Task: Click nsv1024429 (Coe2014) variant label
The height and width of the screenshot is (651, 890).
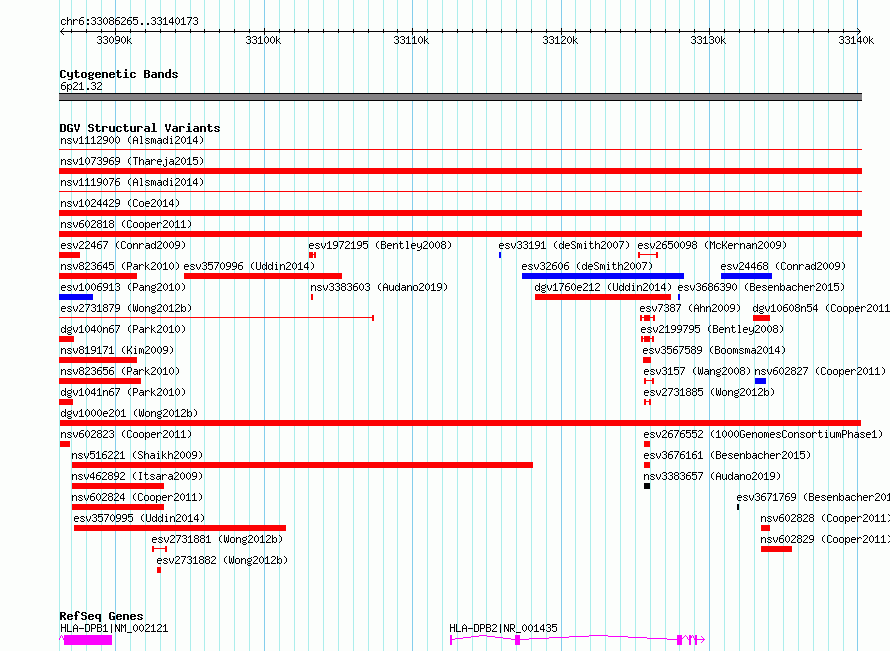Action: click(120, 203)
